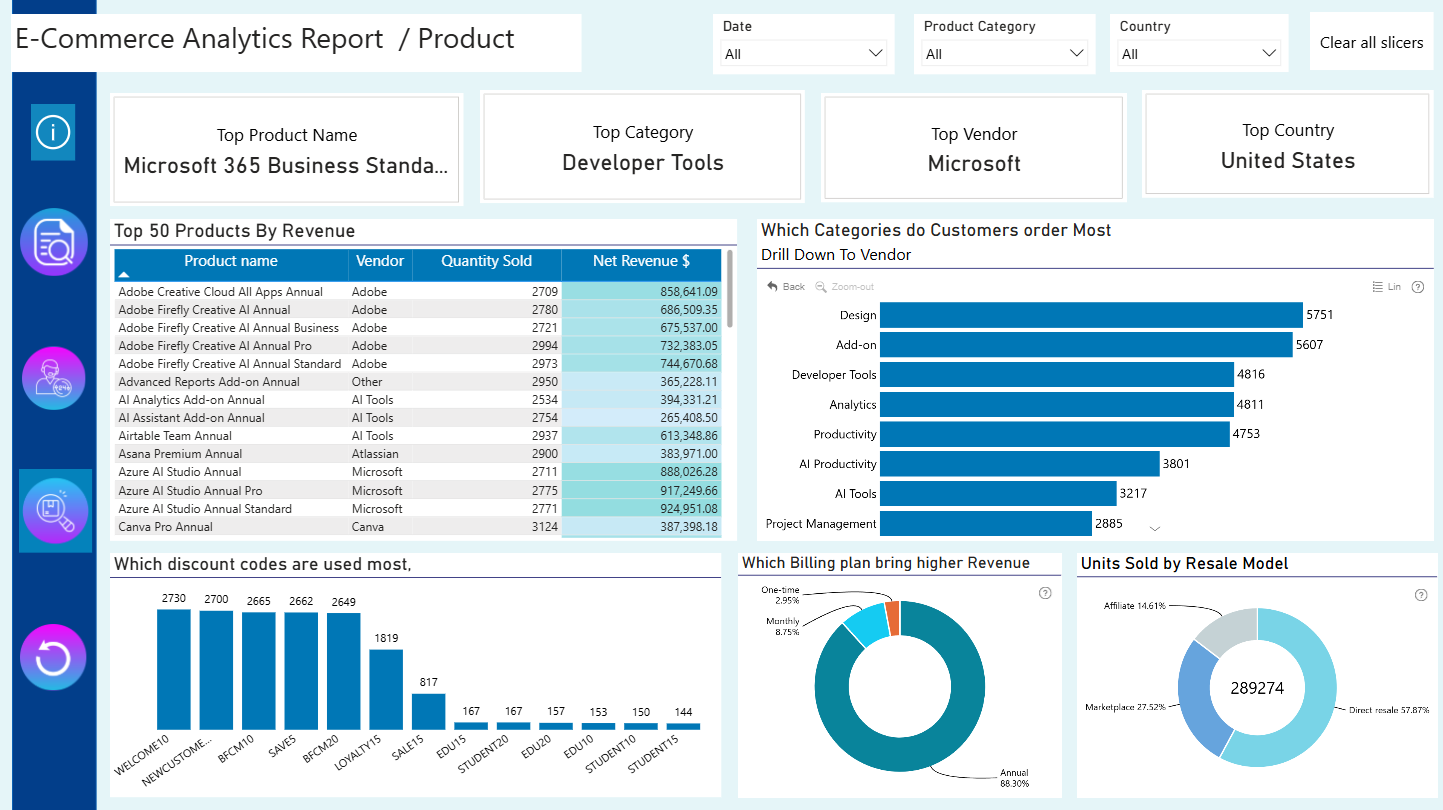Click Clear all slicers button
This screenshot has height=810, width=1443.
tap(1371, 42)
